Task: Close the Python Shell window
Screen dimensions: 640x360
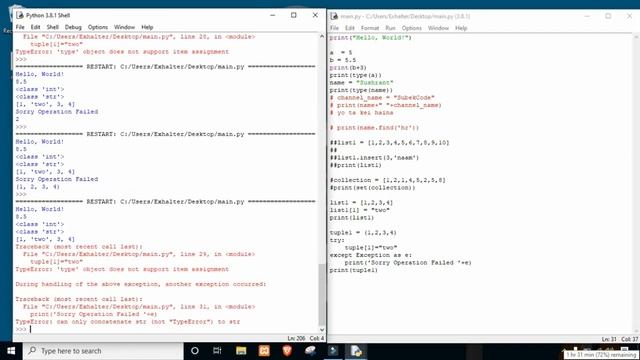Action: tap(315, 15)
